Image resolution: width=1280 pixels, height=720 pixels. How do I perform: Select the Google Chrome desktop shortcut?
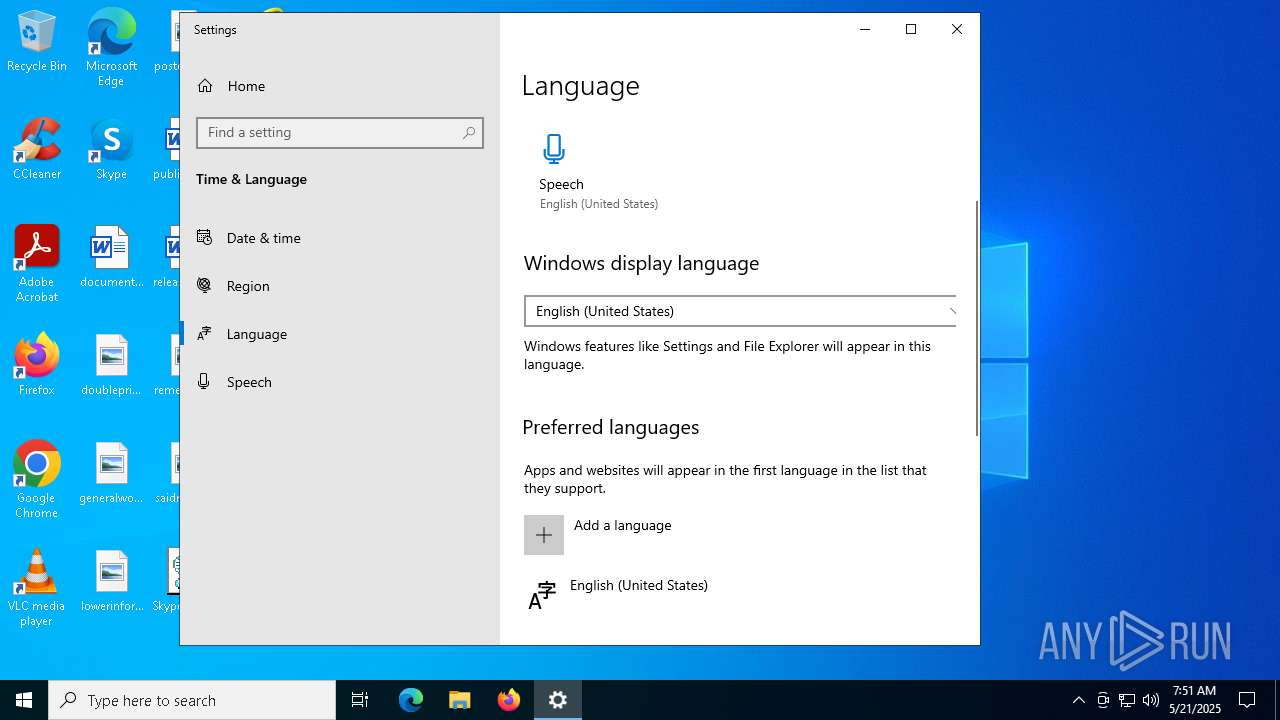[37, 480]
